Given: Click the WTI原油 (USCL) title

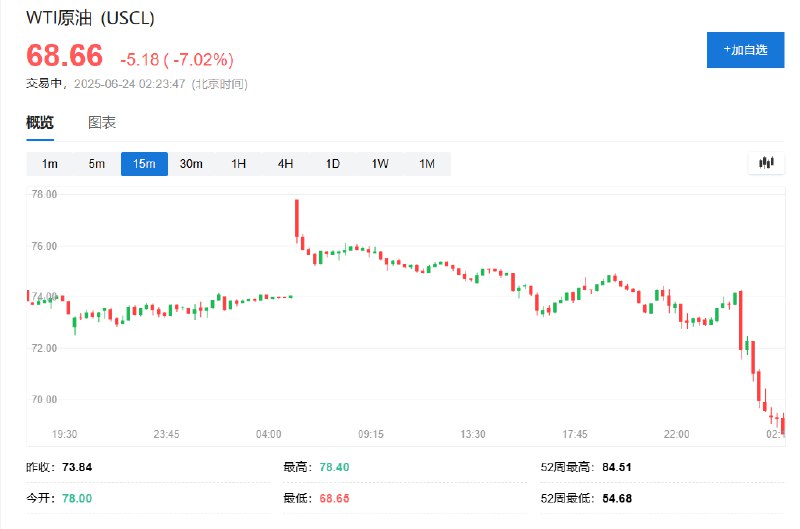Looking at the screenshot, I should click(x=90, y=18).
